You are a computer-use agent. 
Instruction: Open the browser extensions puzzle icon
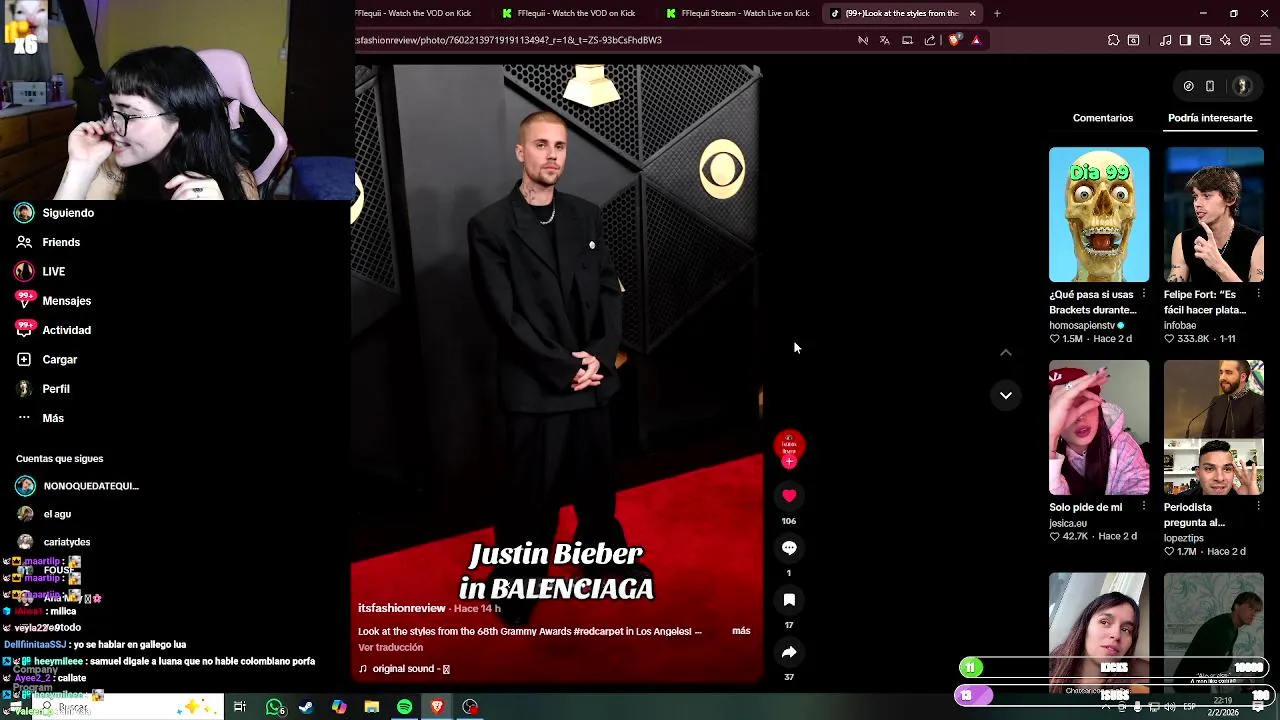pyautogui.click(x=1113, y=40)
